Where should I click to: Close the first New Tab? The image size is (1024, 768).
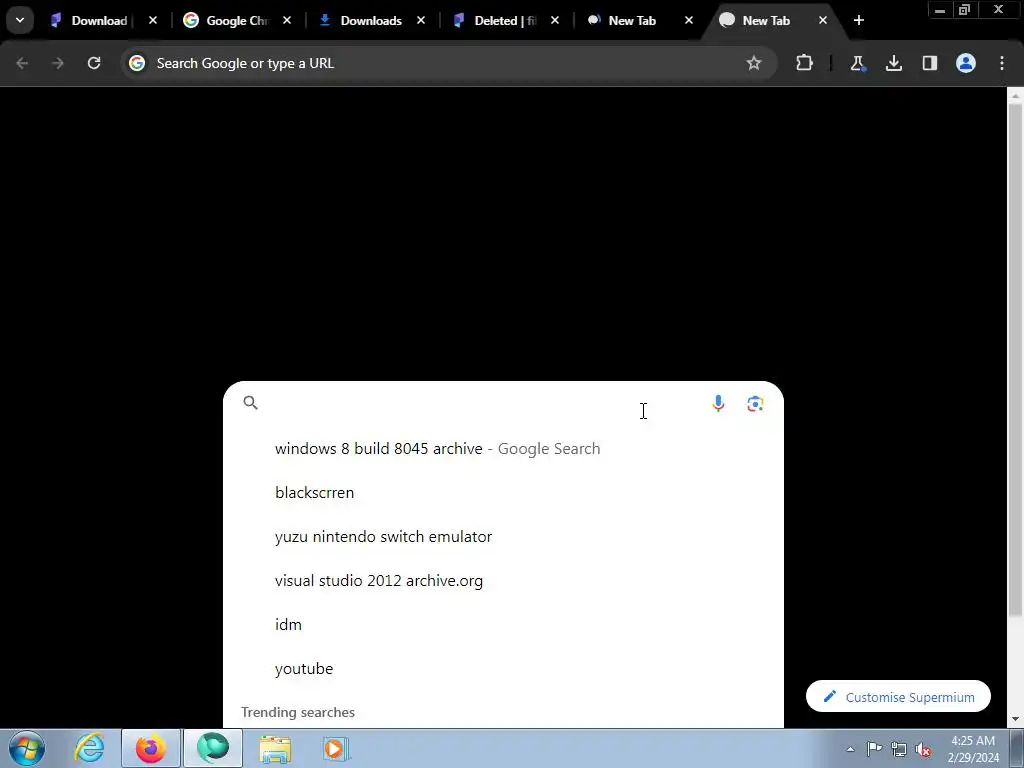[x=688, y=20]
